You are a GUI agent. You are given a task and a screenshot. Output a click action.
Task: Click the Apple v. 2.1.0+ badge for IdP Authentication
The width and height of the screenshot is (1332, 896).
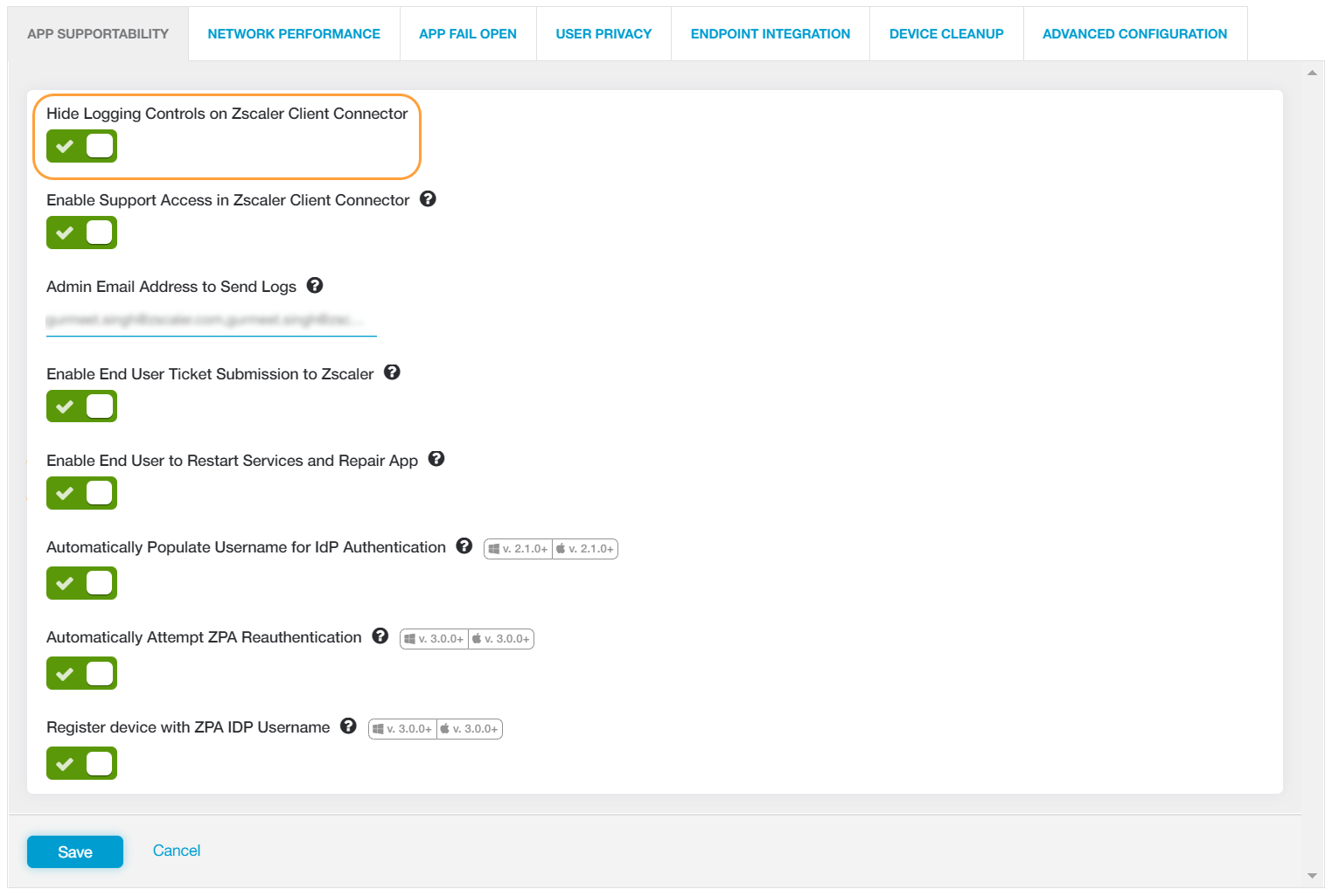click(x=584, y=549)
